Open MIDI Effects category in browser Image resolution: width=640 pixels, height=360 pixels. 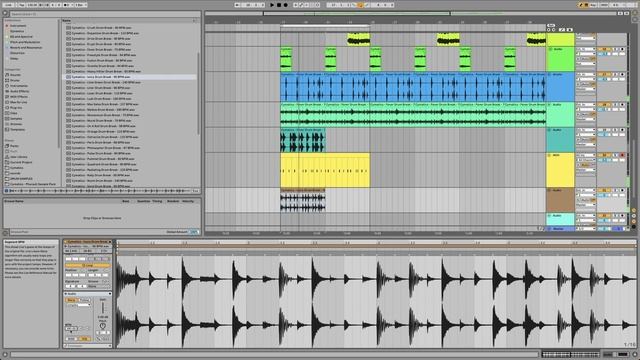19,97
